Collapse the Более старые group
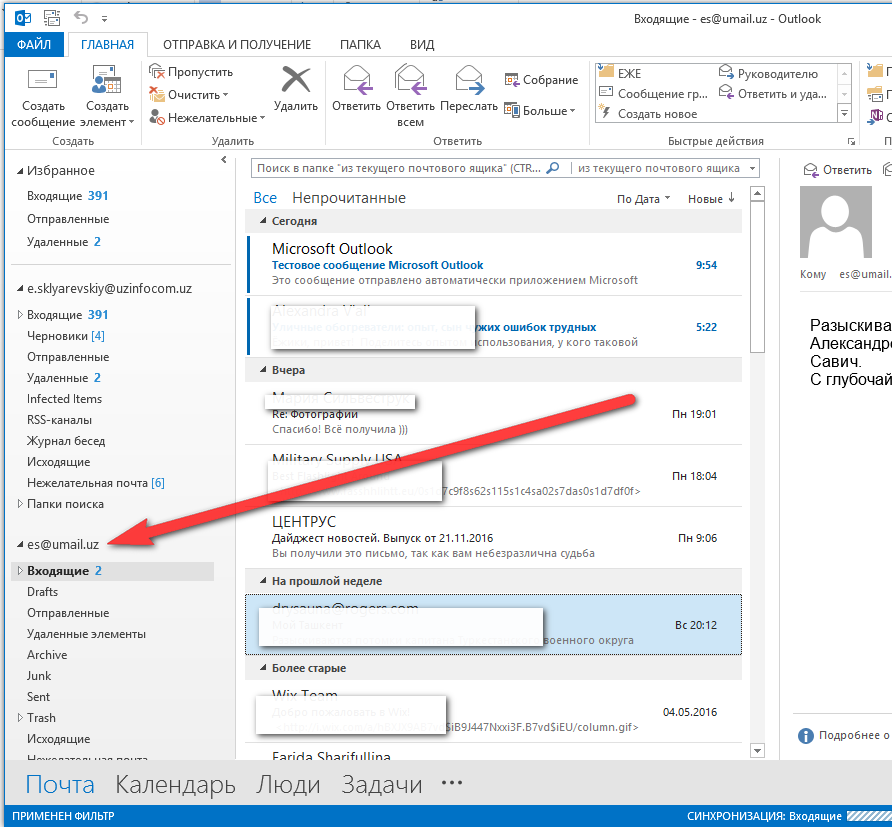Viewport: 892px width, 827px height. (263, 668)
